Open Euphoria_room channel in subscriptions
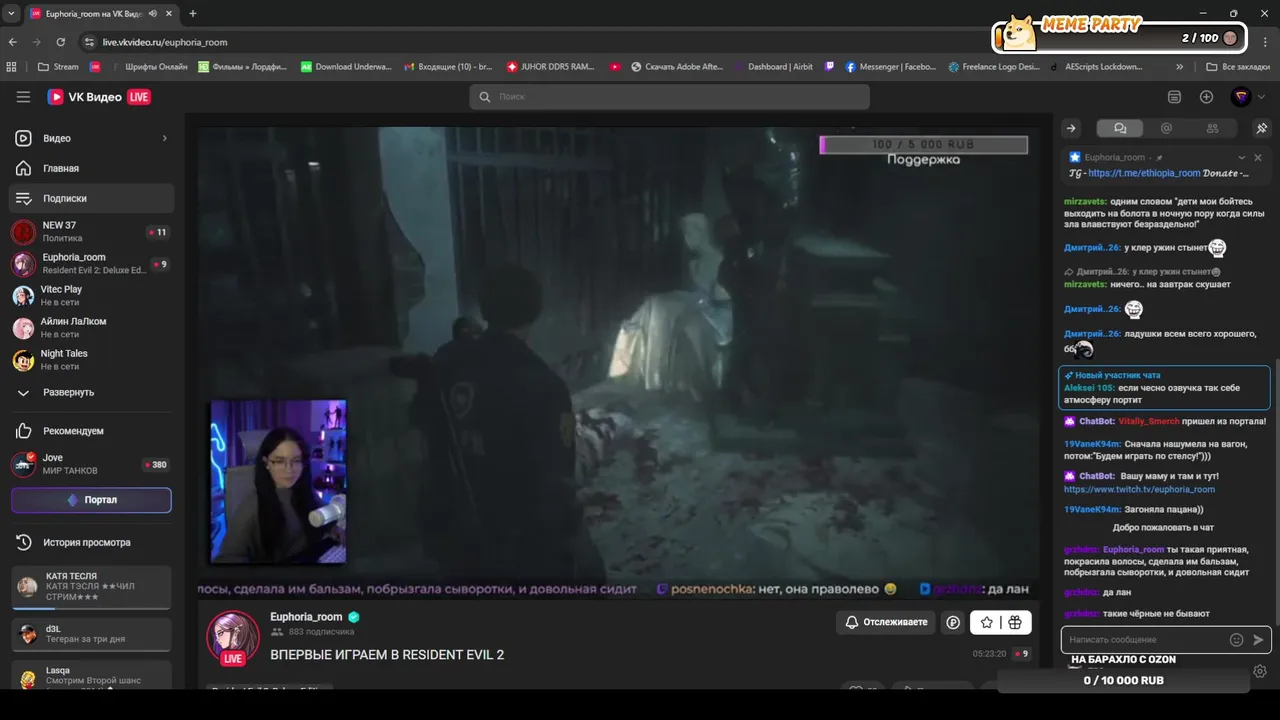1280x720 pixels. point(92,264)
